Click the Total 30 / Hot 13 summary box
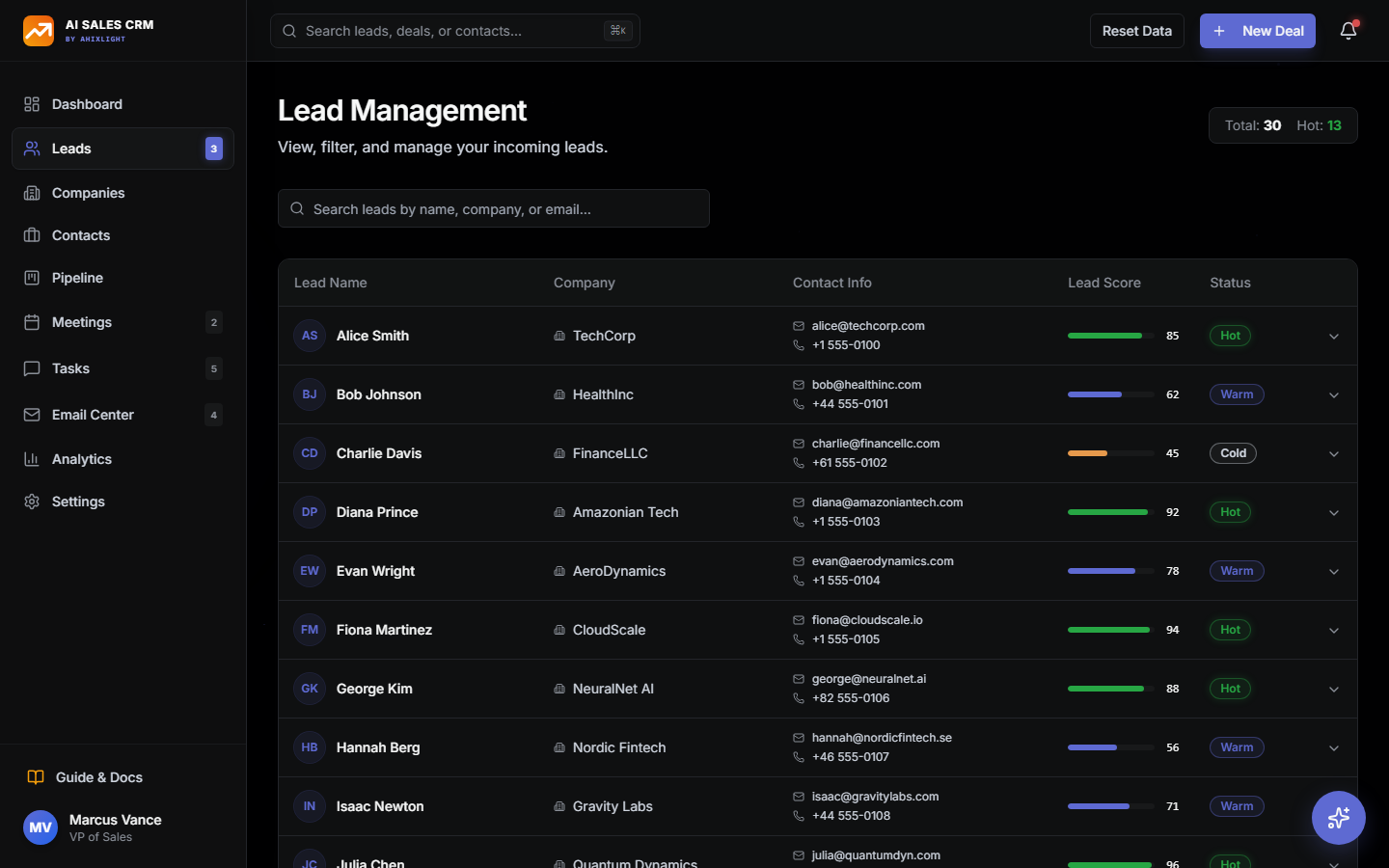This screenshot has height=868, width=1389. [1283, 125]
